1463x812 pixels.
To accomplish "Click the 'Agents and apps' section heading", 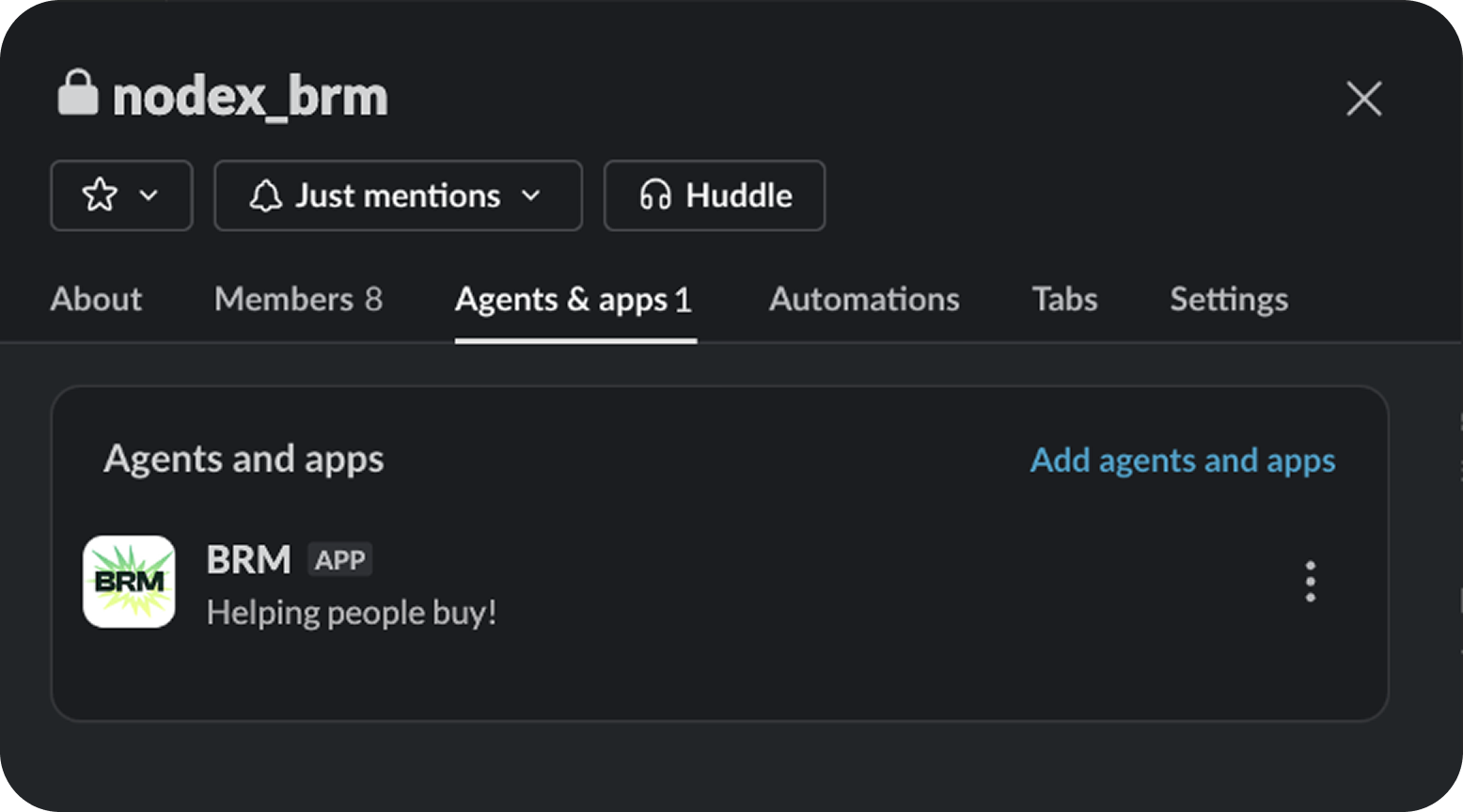I will 244,460.
